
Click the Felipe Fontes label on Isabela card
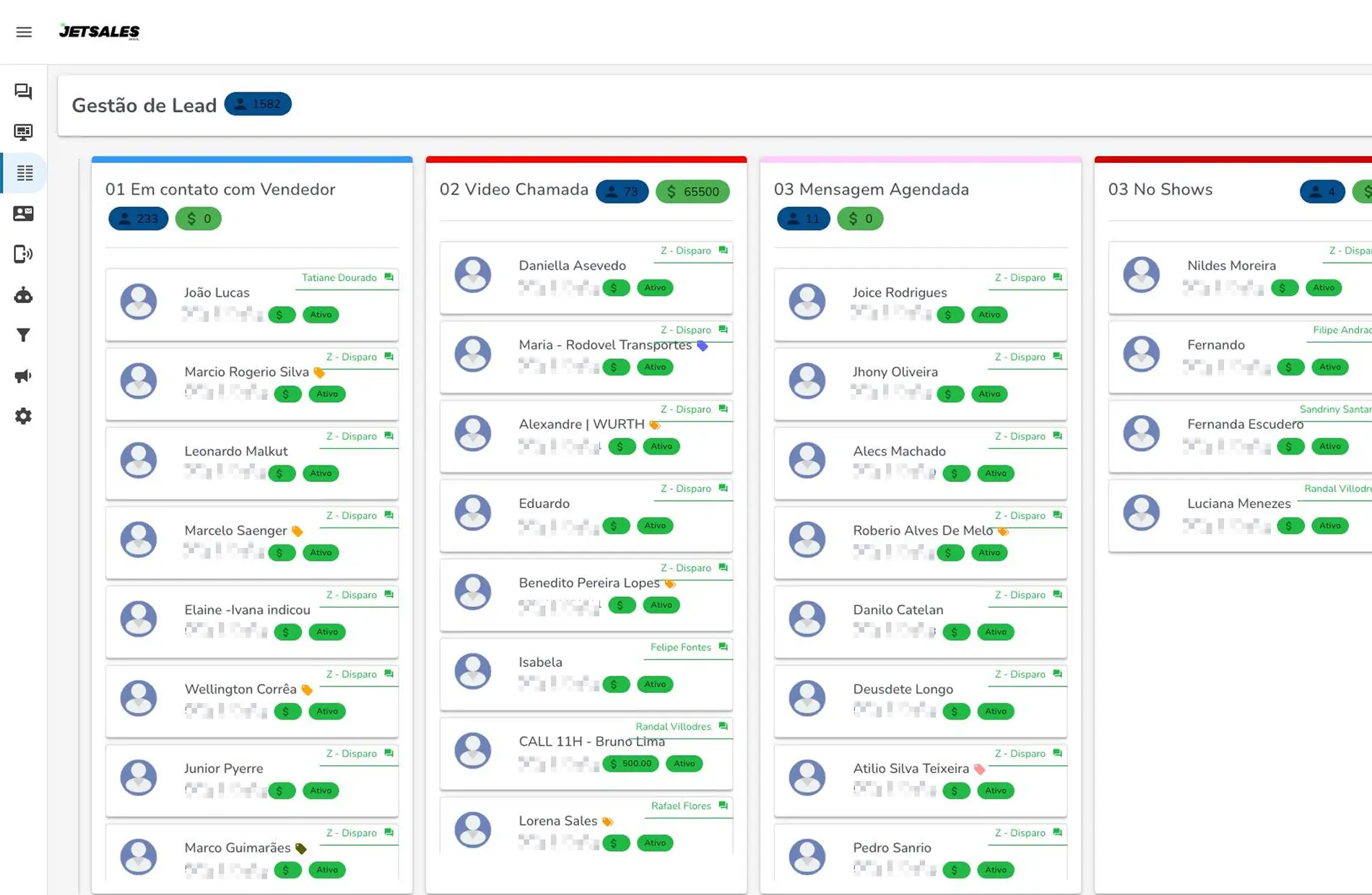pyautogui.click(x=680, y=647)
